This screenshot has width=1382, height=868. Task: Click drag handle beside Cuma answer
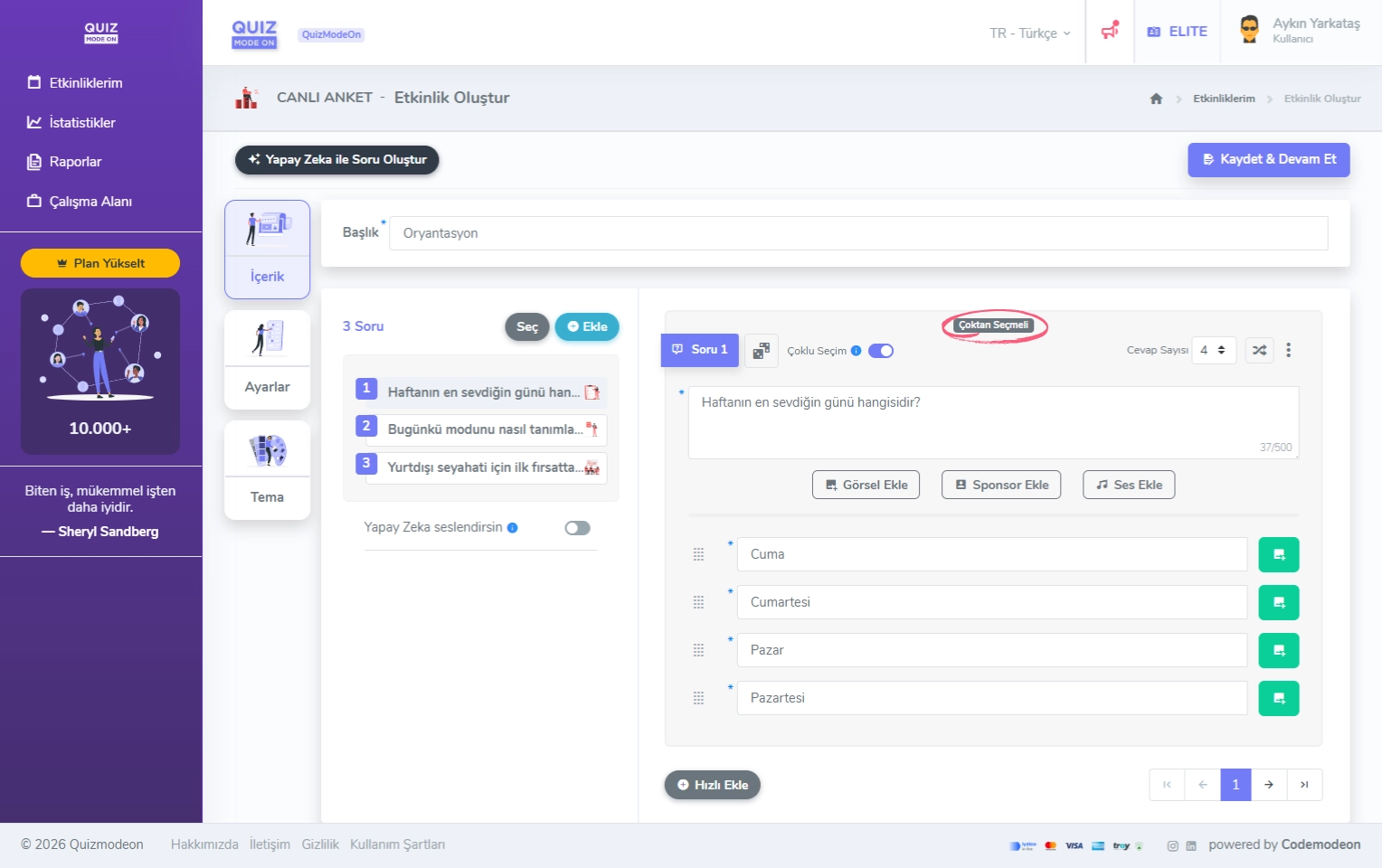pos(698,554)
